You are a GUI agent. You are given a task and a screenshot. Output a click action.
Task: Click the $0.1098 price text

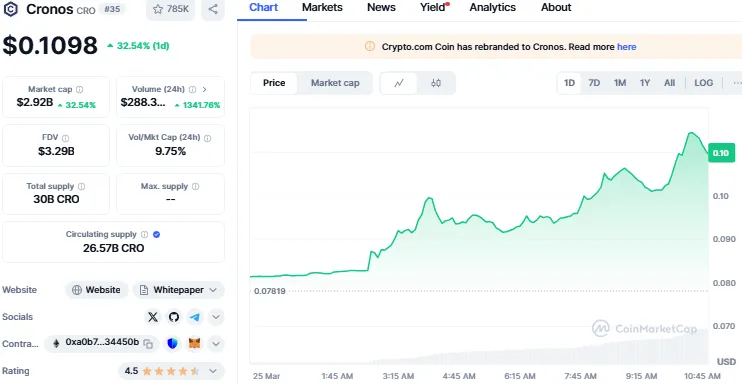pos(50,45)
